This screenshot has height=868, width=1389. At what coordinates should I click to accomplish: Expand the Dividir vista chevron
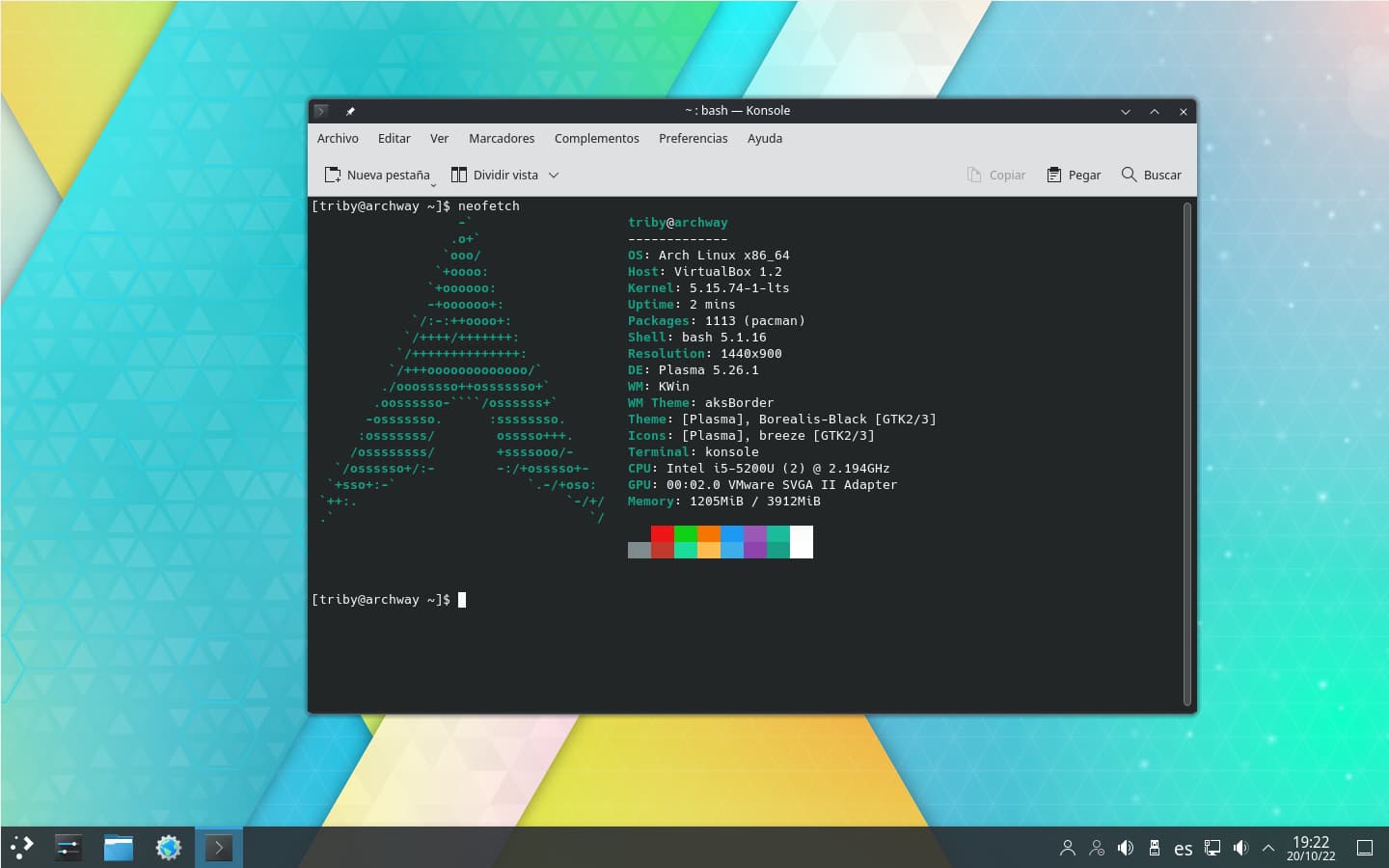554,175
